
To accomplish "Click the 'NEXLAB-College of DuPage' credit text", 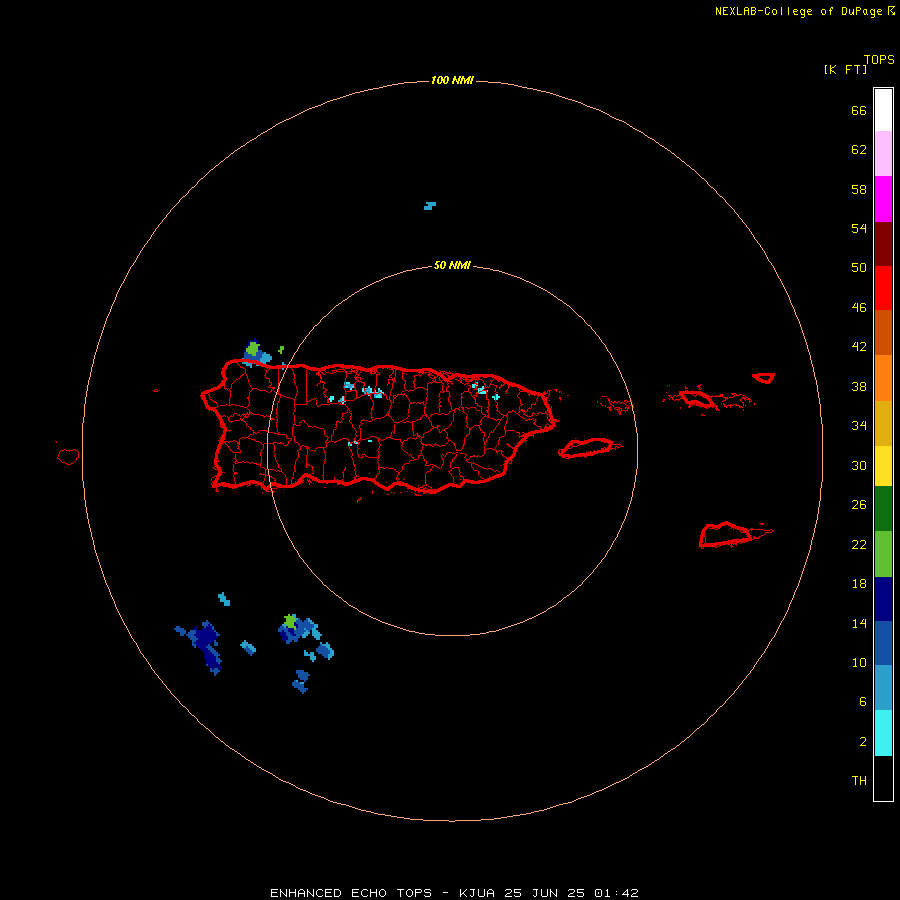I will point(800,11).
